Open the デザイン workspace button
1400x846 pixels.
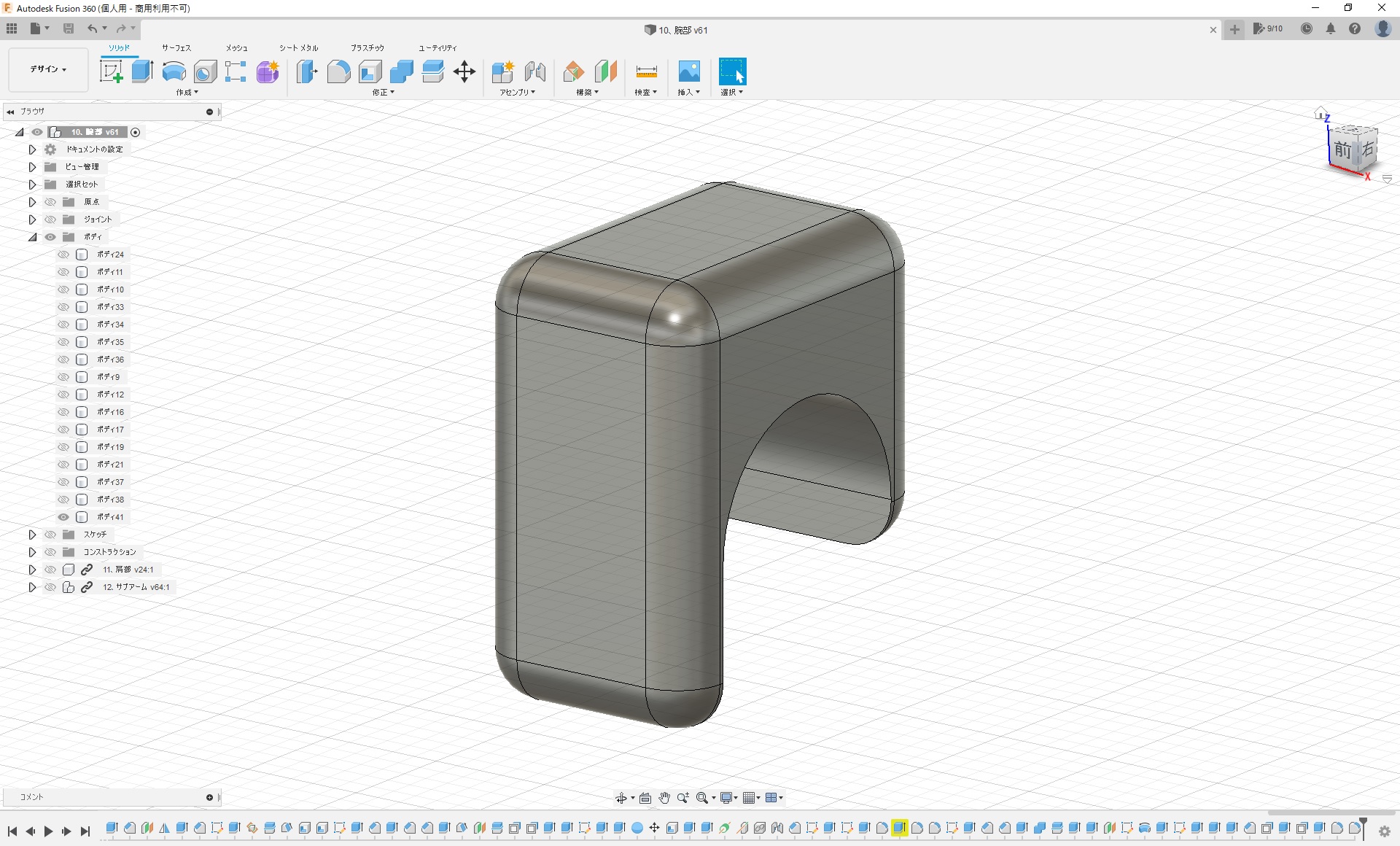click(48, 69)
